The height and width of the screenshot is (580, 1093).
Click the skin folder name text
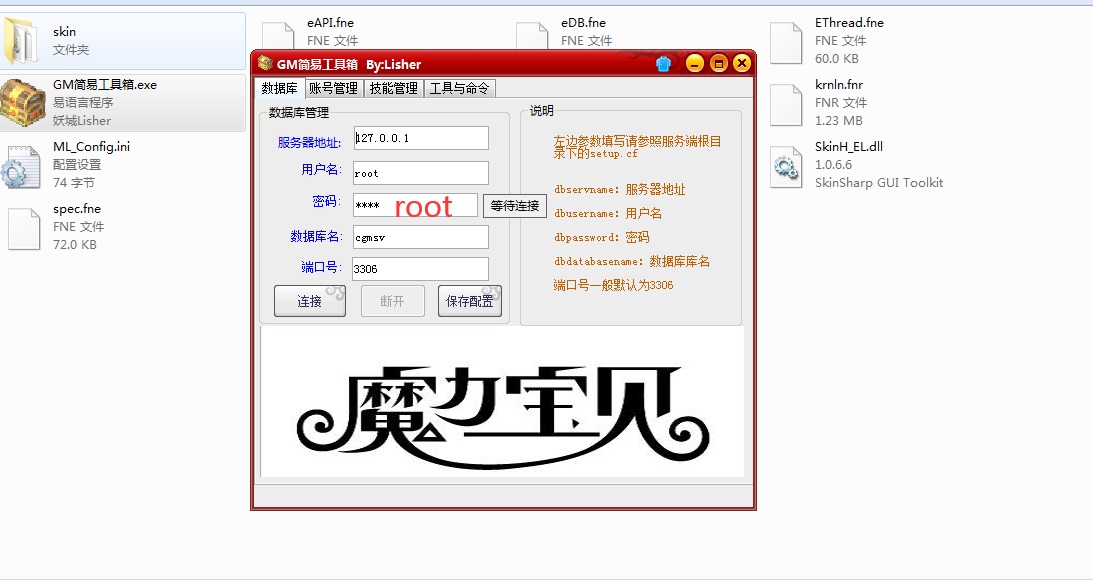pyautogui.click(x=64, y=31)
